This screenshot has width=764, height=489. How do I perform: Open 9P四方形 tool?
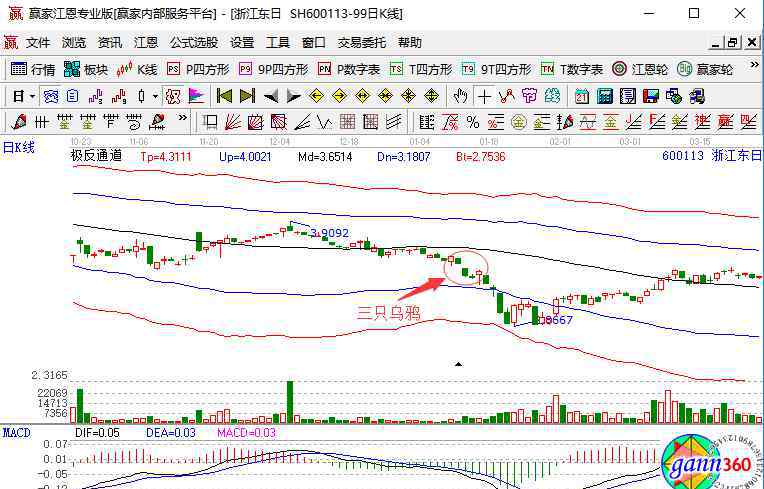[x=273, y=70]
